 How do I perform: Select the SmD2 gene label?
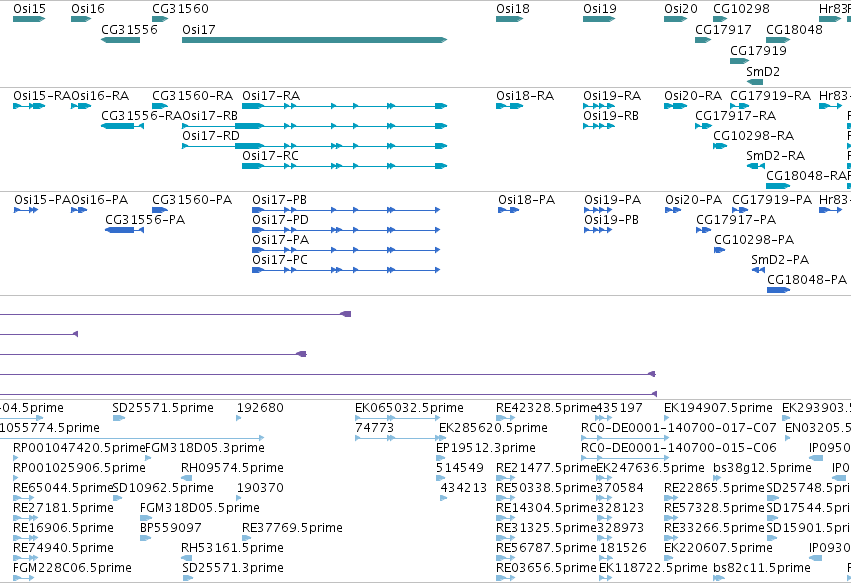point(763,72)
